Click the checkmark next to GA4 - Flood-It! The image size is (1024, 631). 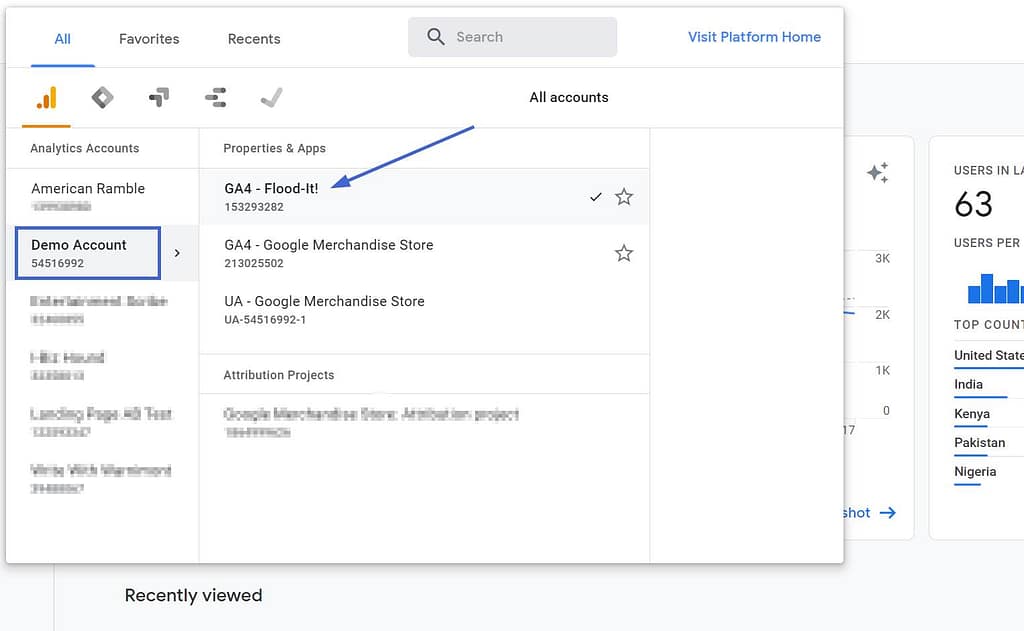click(596, 197)
